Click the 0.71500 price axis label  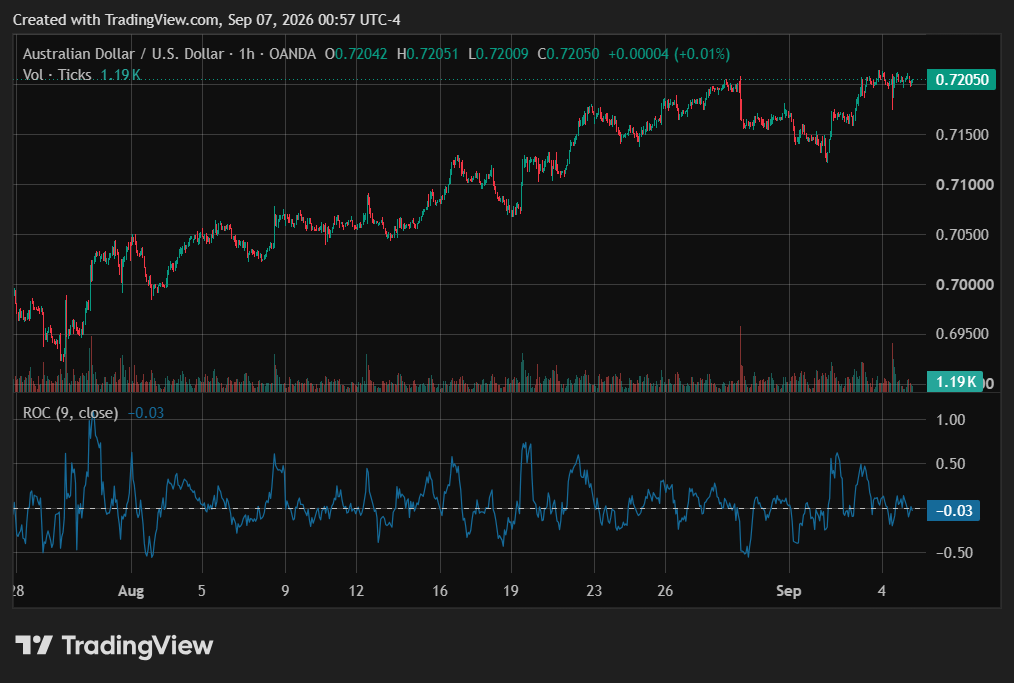tap(962, 135)
